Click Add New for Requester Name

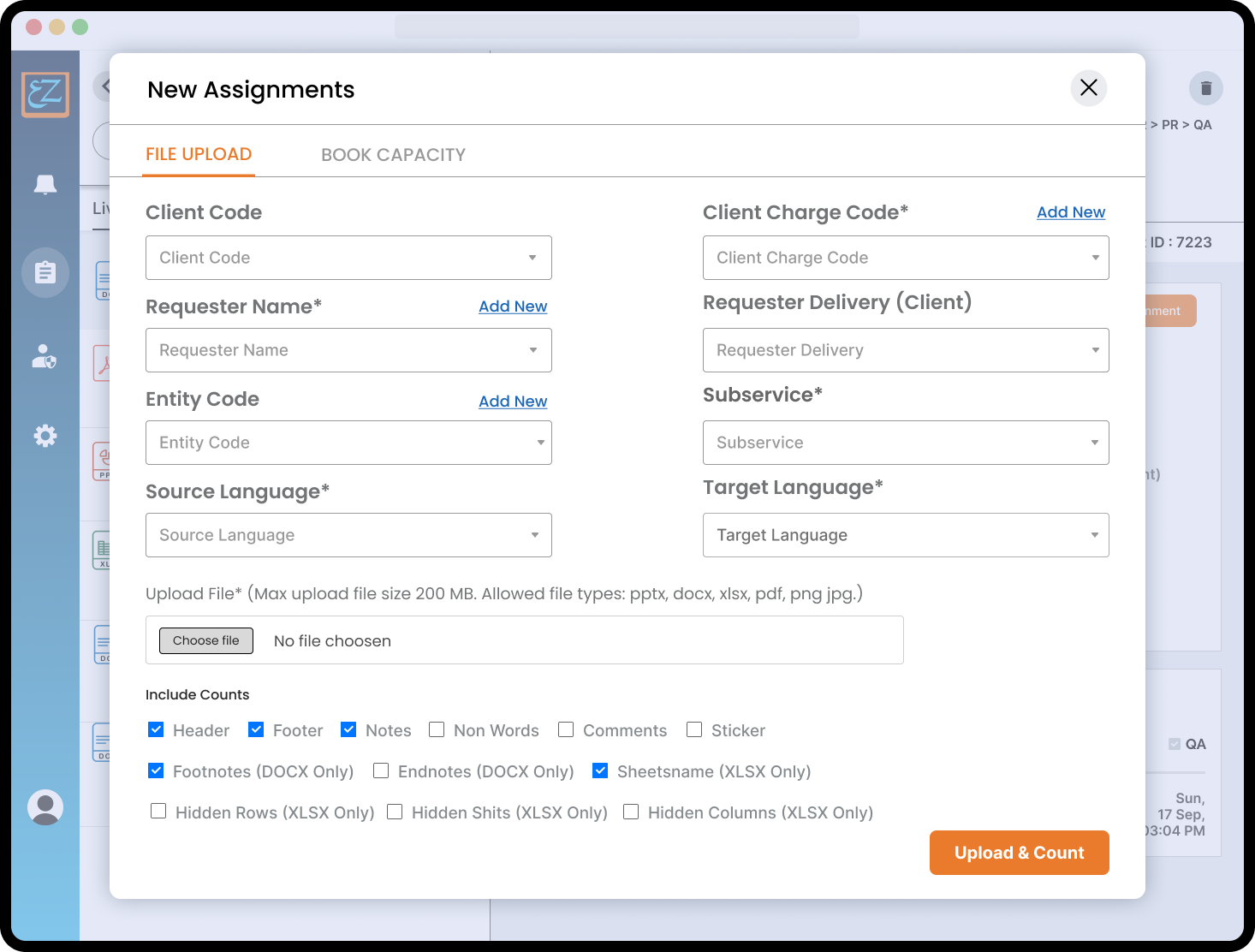(512, 306)
